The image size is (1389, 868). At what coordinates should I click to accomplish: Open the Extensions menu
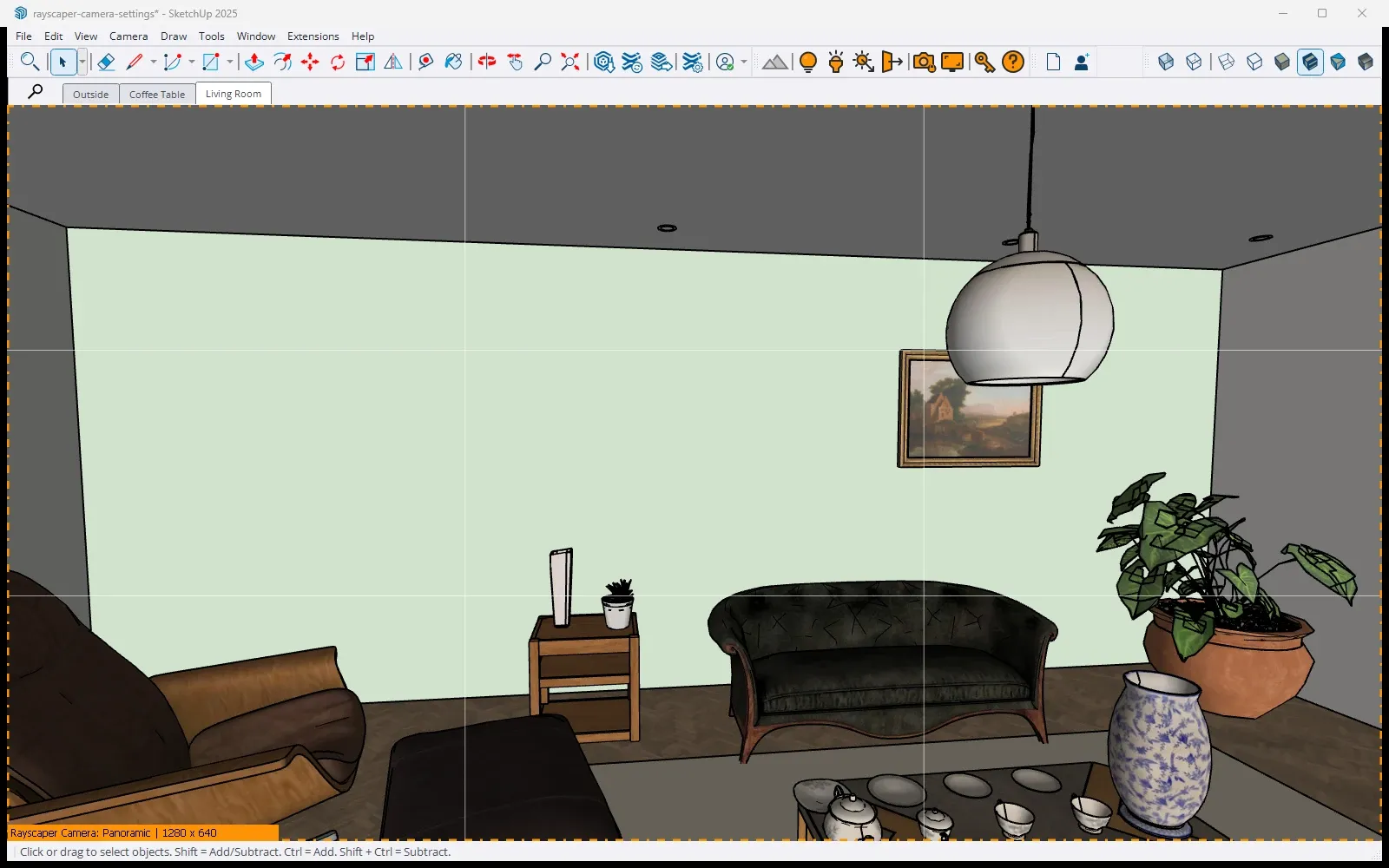point(313,36)
